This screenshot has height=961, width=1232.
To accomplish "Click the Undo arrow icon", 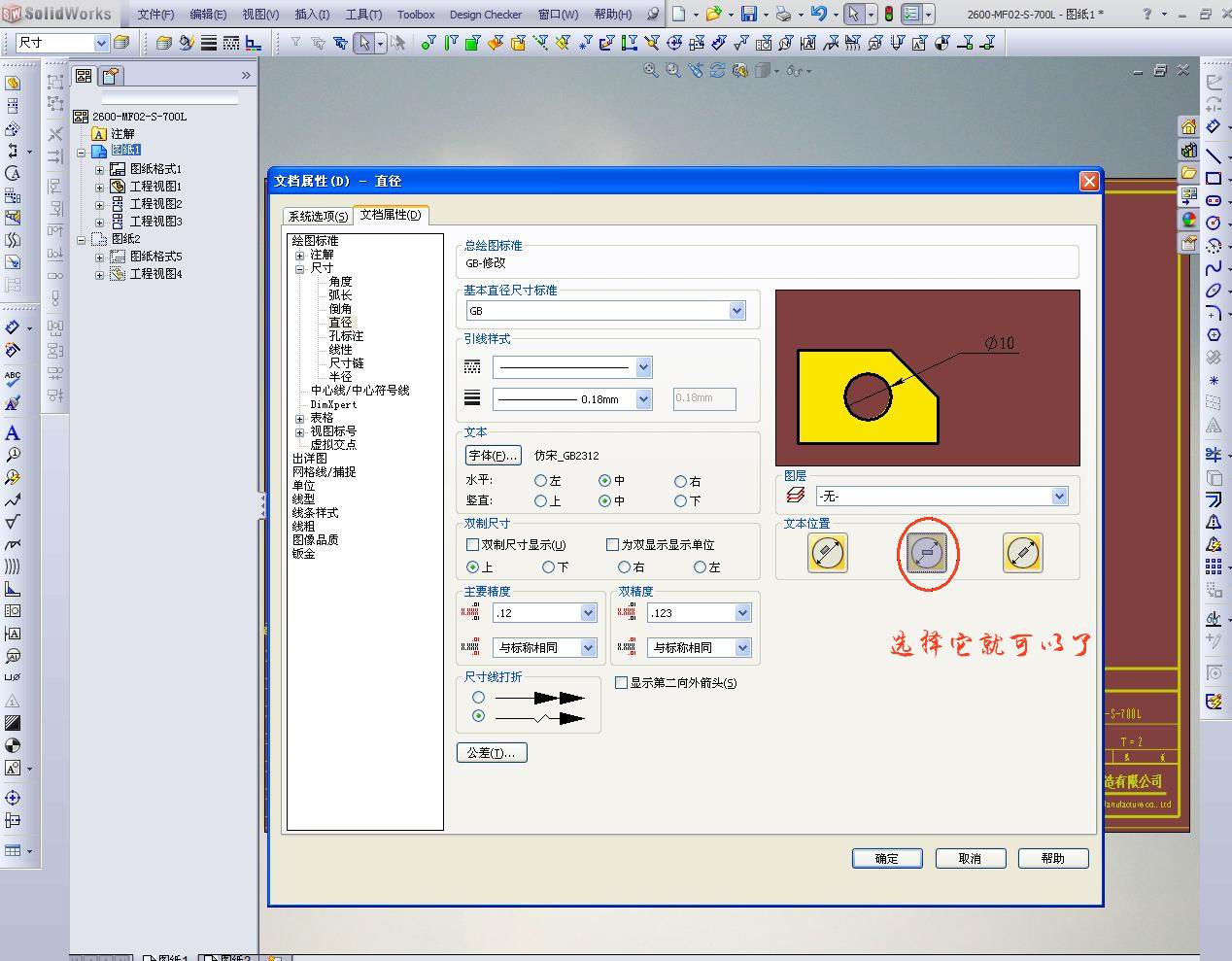I will coord(819,14).
